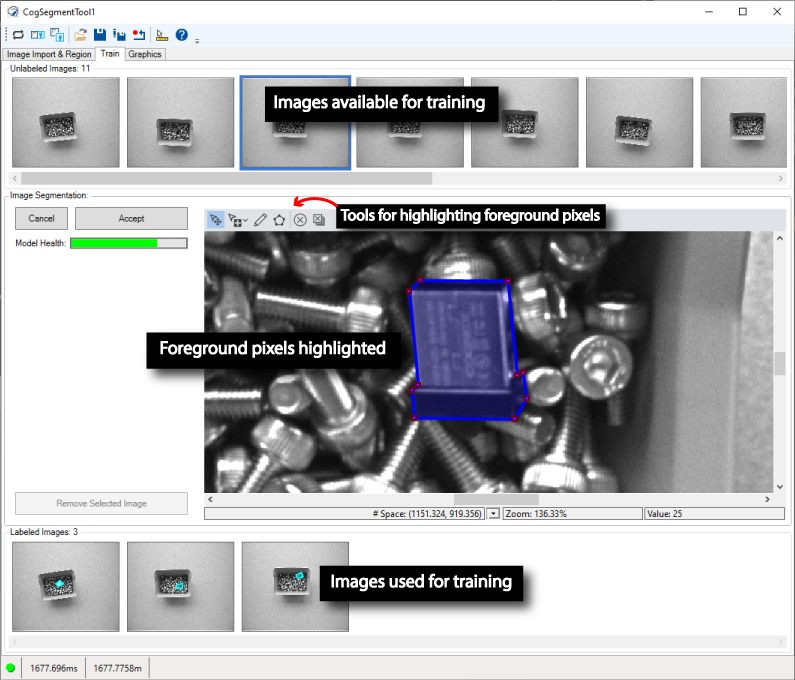795x680 pixels.
Task: Open Help via blue question mark icon
Action: [182, 34]
